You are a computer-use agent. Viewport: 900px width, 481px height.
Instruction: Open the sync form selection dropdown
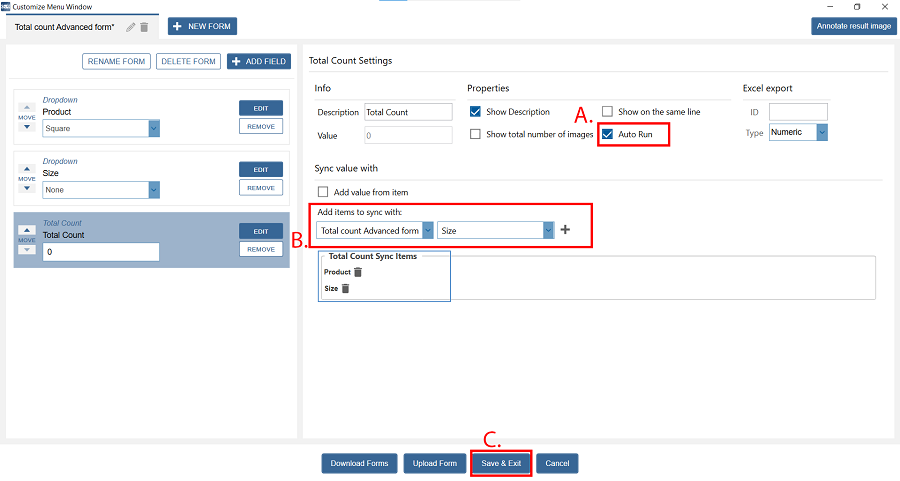pos(428,230)
